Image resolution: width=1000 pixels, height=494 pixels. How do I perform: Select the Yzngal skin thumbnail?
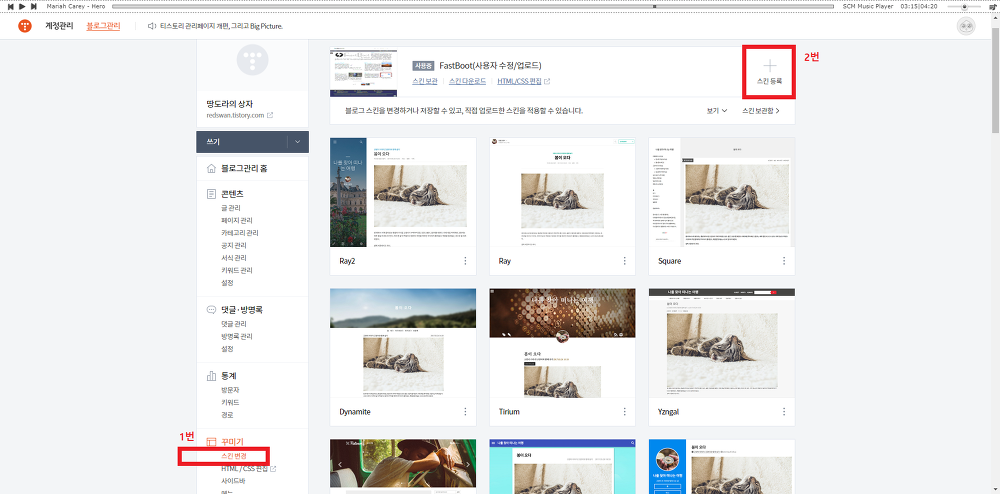721,343
